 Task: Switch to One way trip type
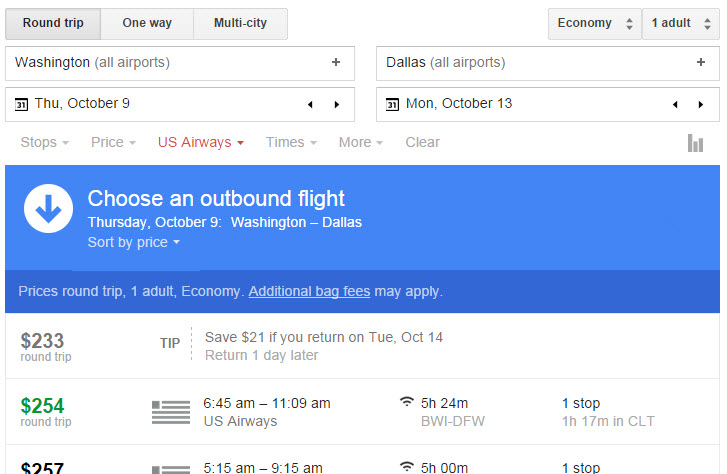tap(147, 23)
